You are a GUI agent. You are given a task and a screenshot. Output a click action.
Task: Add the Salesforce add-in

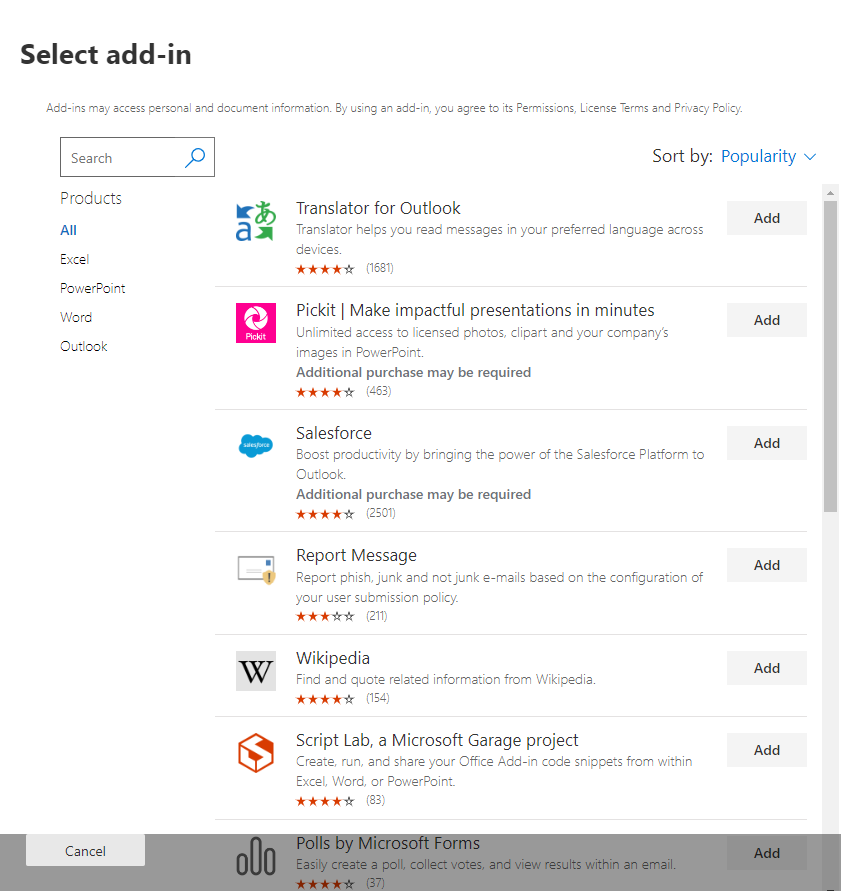pos(766,443)
